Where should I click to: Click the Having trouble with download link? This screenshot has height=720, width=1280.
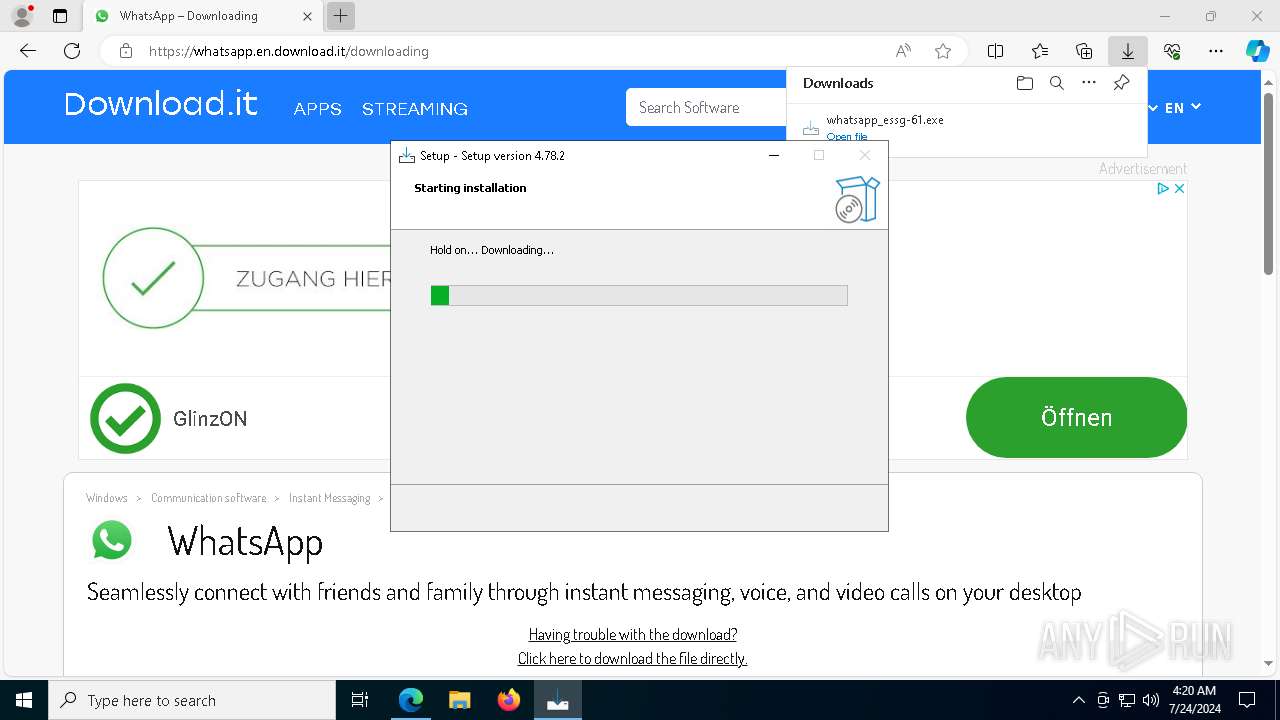click(x=633, y=634)
